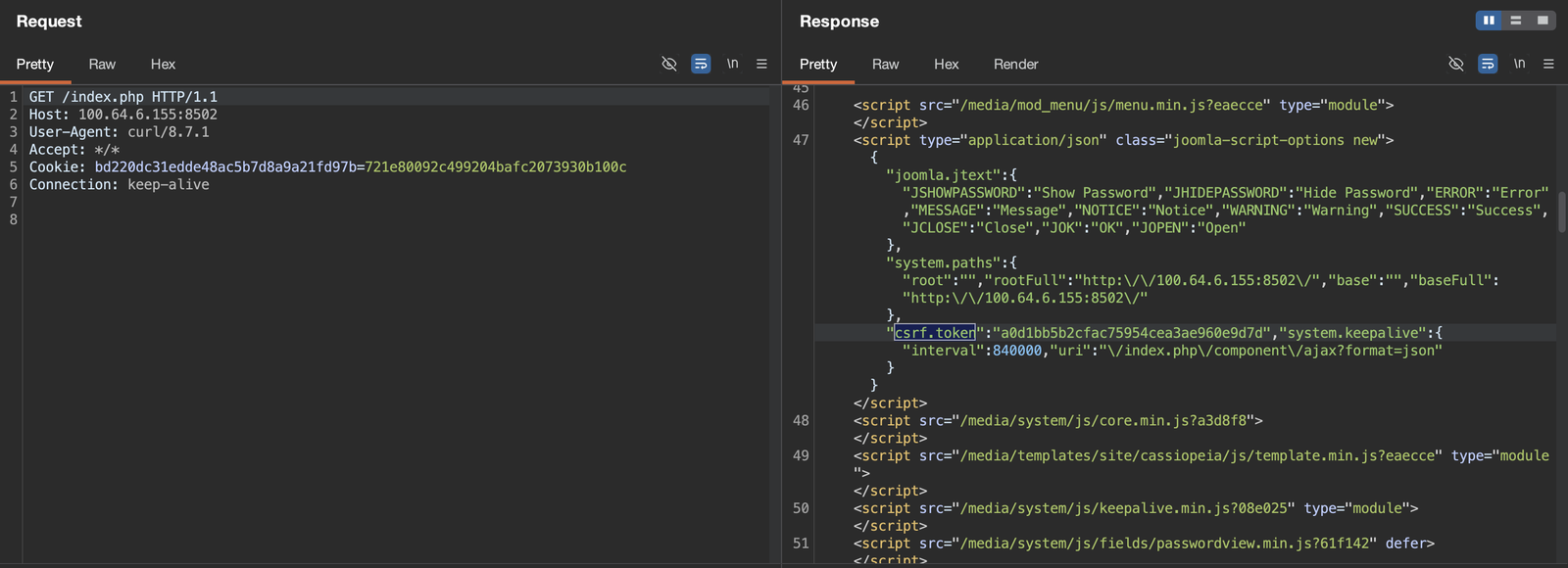Click the Connection: keep-alive header line

119,185
